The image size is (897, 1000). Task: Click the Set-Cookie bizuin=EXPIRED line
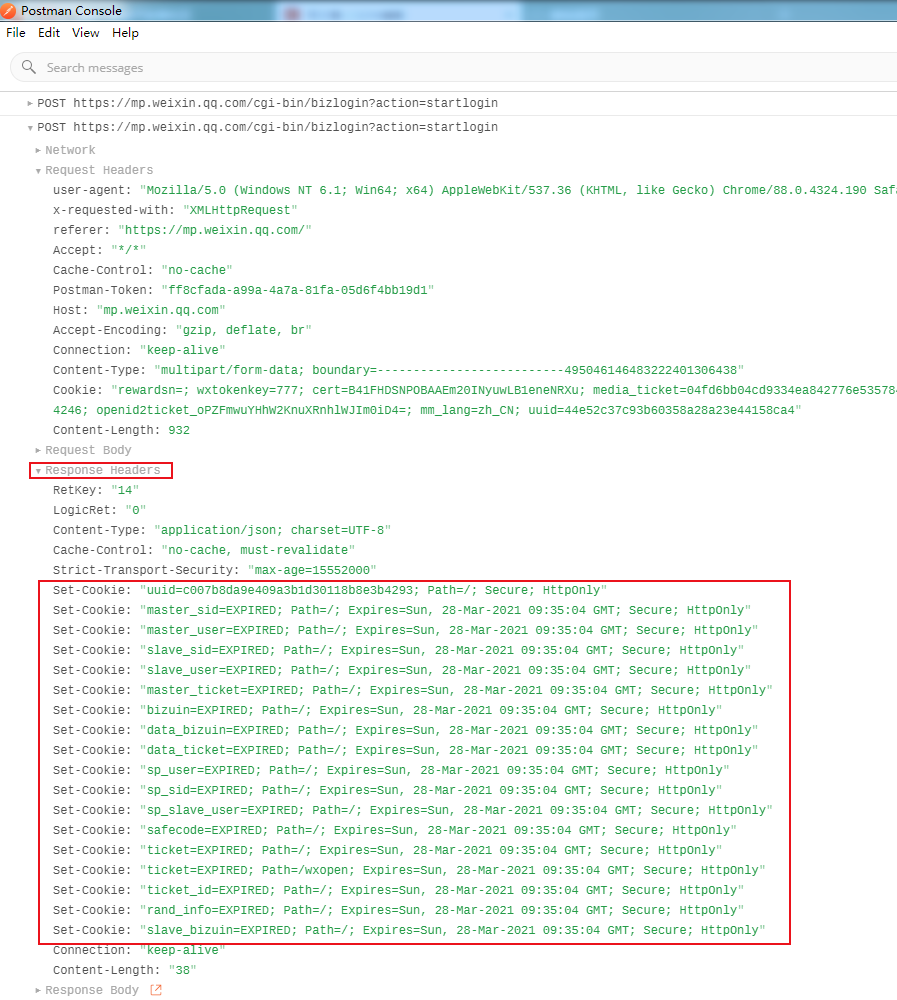point(388,710)
